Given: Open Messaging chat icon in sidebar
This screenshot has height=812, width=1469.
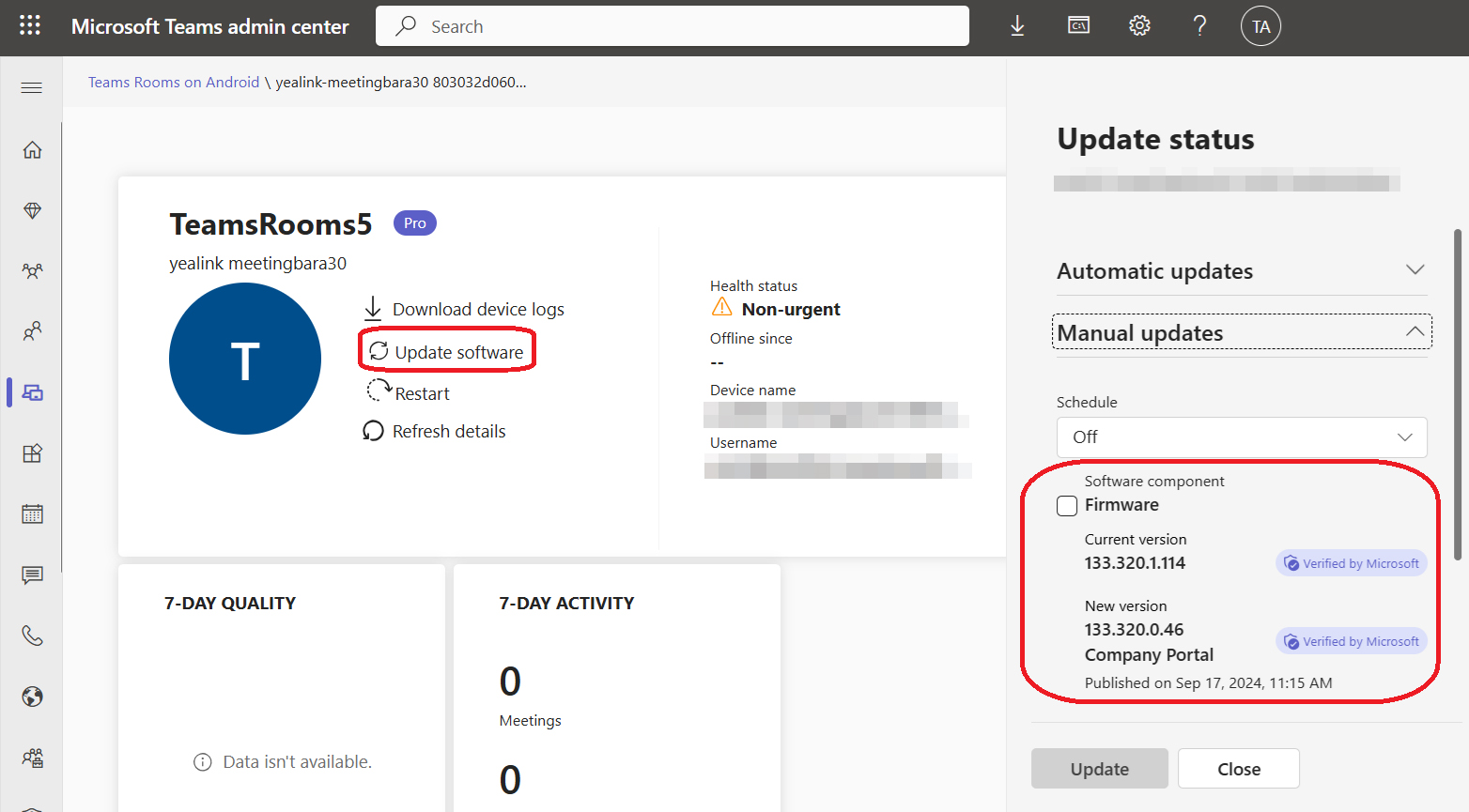Looking at the screenshot, I should pos(32,575).
